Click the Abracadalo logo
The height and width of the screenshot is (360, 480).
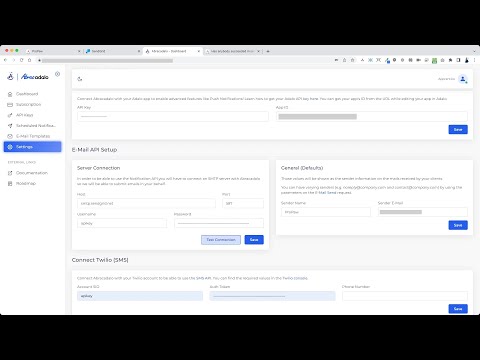coord(28,77)
